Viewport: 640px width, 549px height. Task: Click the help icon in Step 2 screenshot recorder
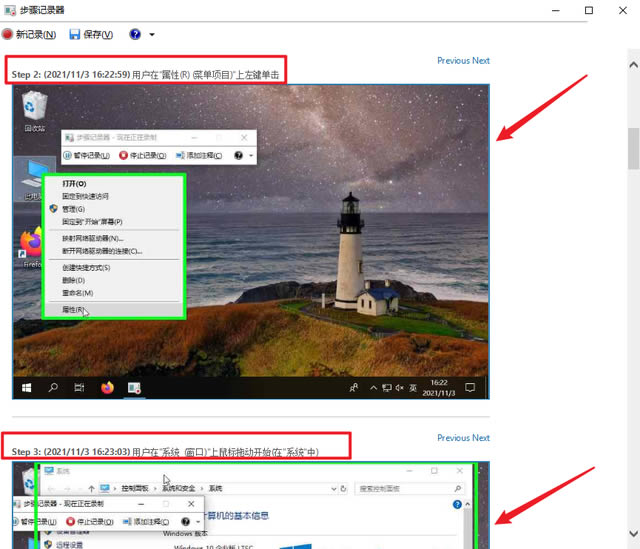239,156
